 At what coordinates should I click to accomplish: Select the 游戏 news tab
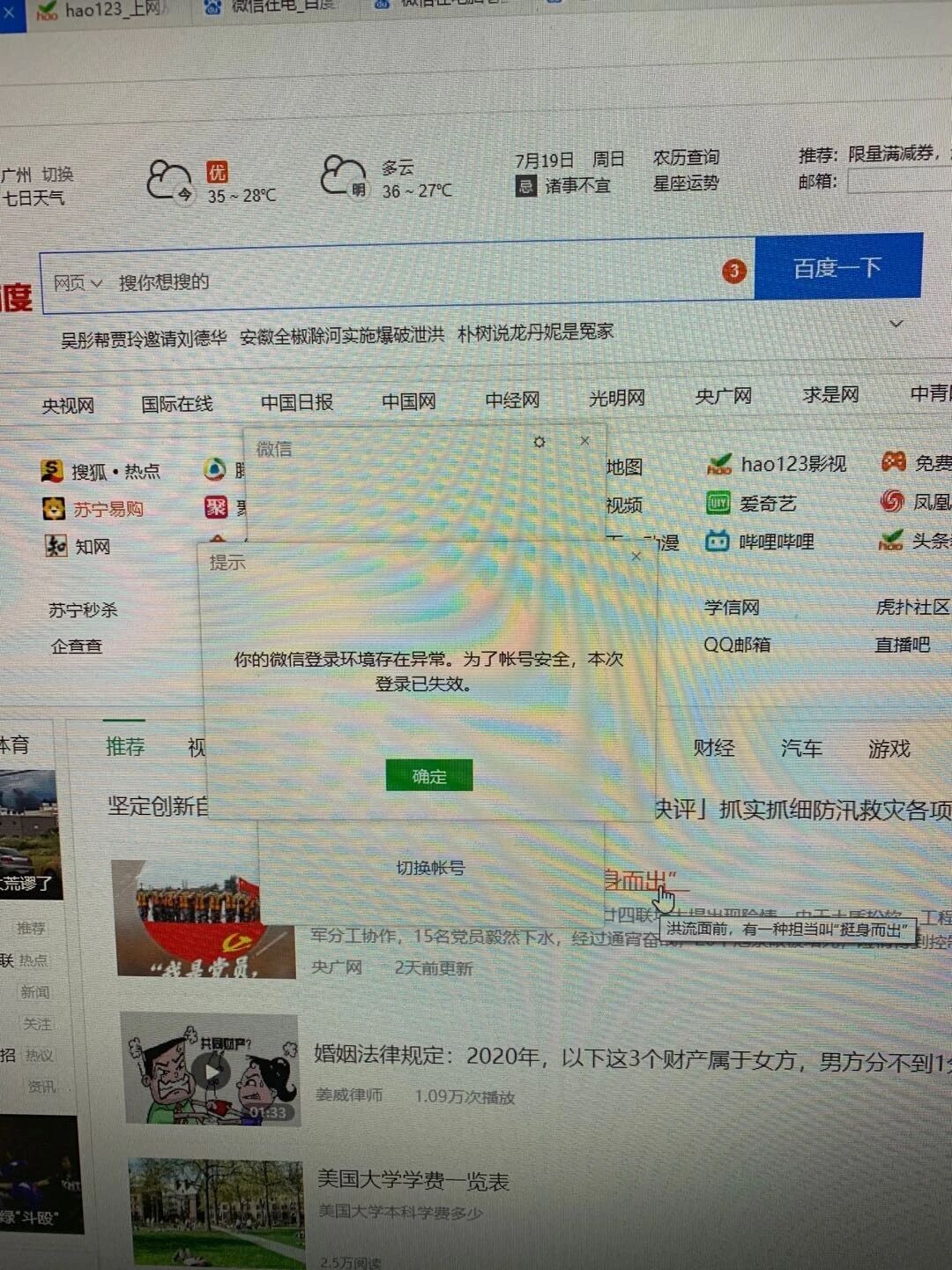889,749
